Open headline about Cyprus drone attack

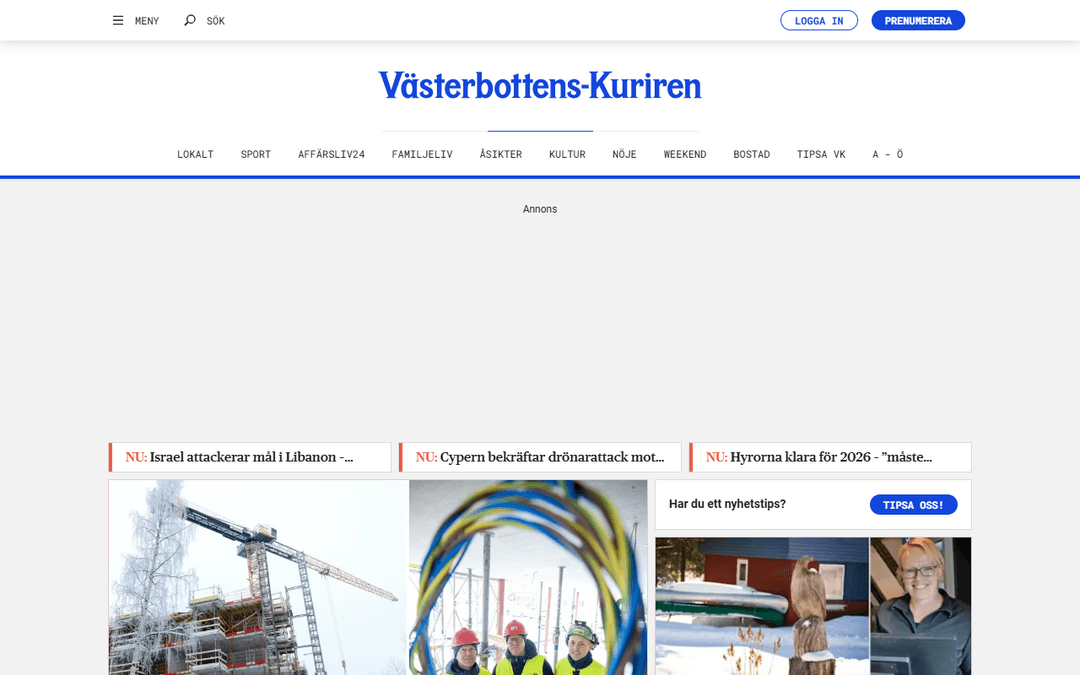pyautogui.click(x=540, y=457)
